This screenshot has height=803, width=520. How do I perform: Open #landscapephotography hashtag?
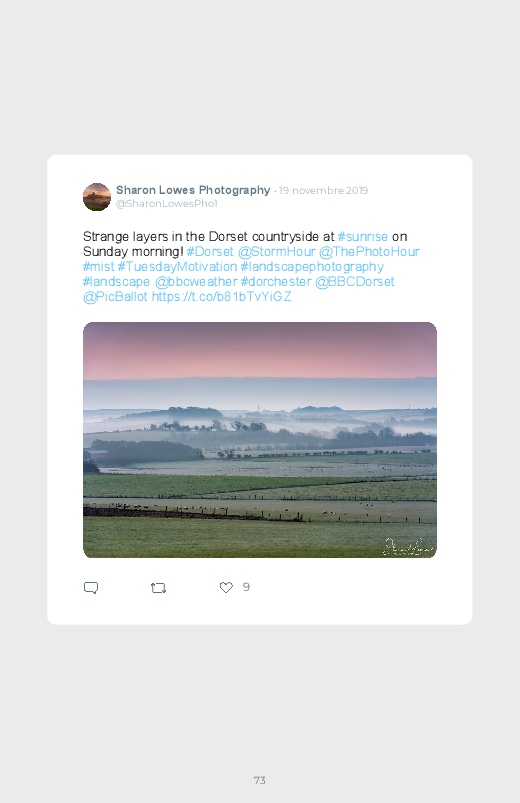(312, 267)
